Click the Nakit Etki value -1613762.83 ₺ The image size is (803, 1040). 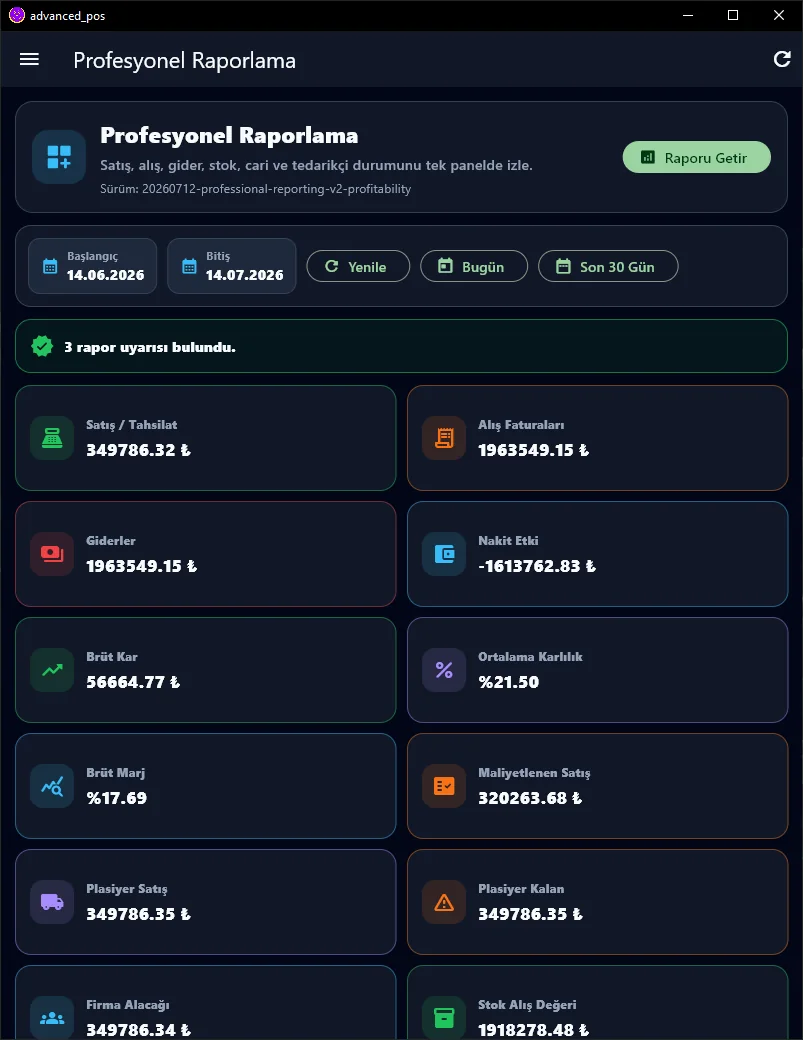tap(537, 566)
